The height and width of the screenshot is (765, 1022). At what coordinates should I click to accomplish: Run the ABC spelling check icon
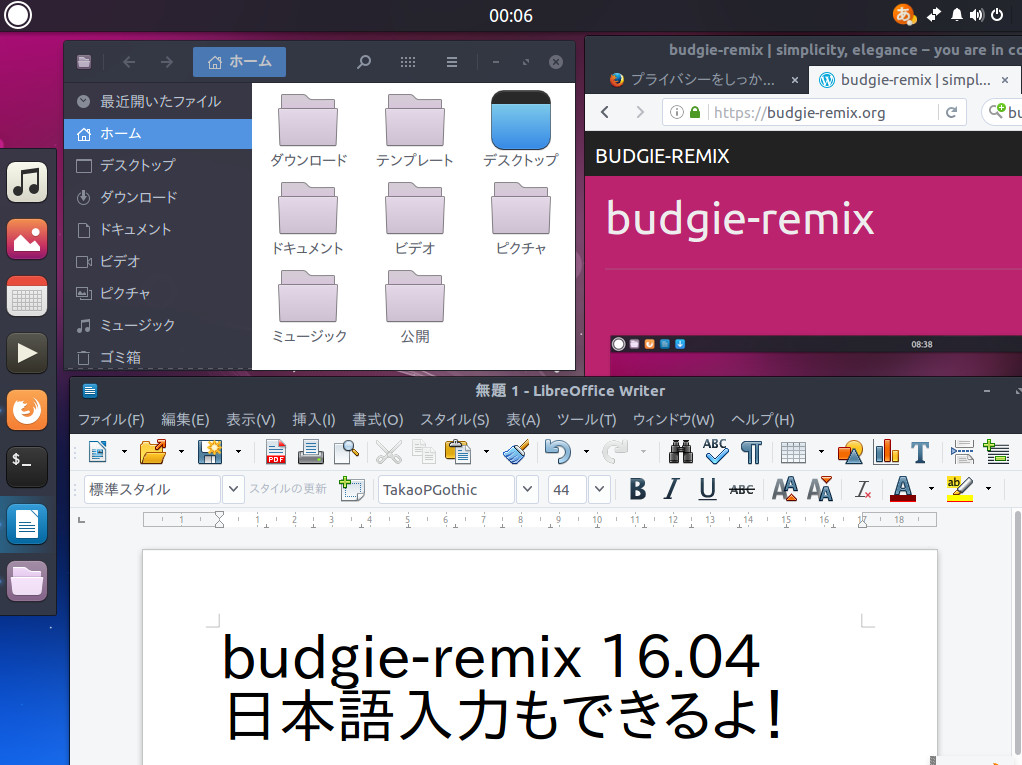(x=716, y=451)
